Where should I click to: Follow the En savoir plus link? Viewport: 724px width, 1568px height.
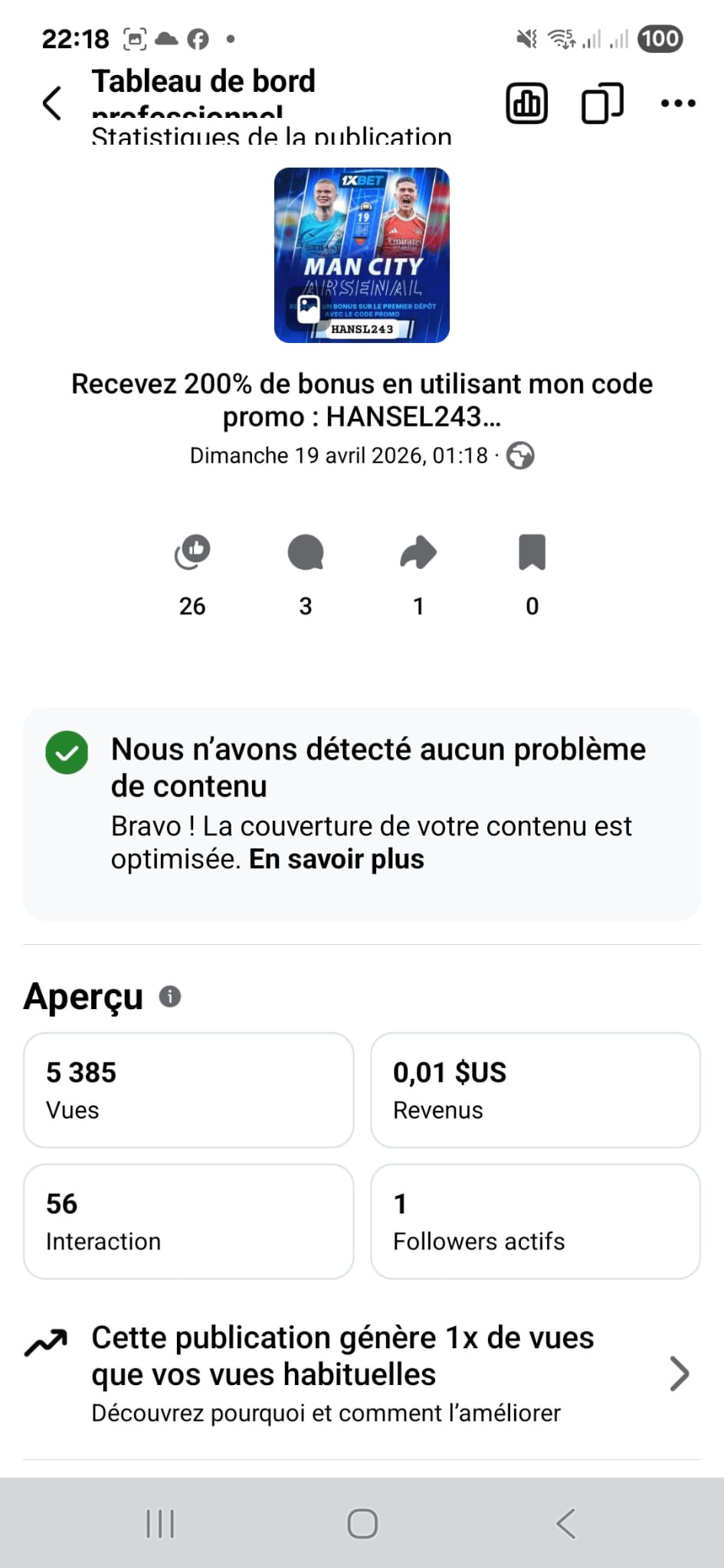point(336,859)
